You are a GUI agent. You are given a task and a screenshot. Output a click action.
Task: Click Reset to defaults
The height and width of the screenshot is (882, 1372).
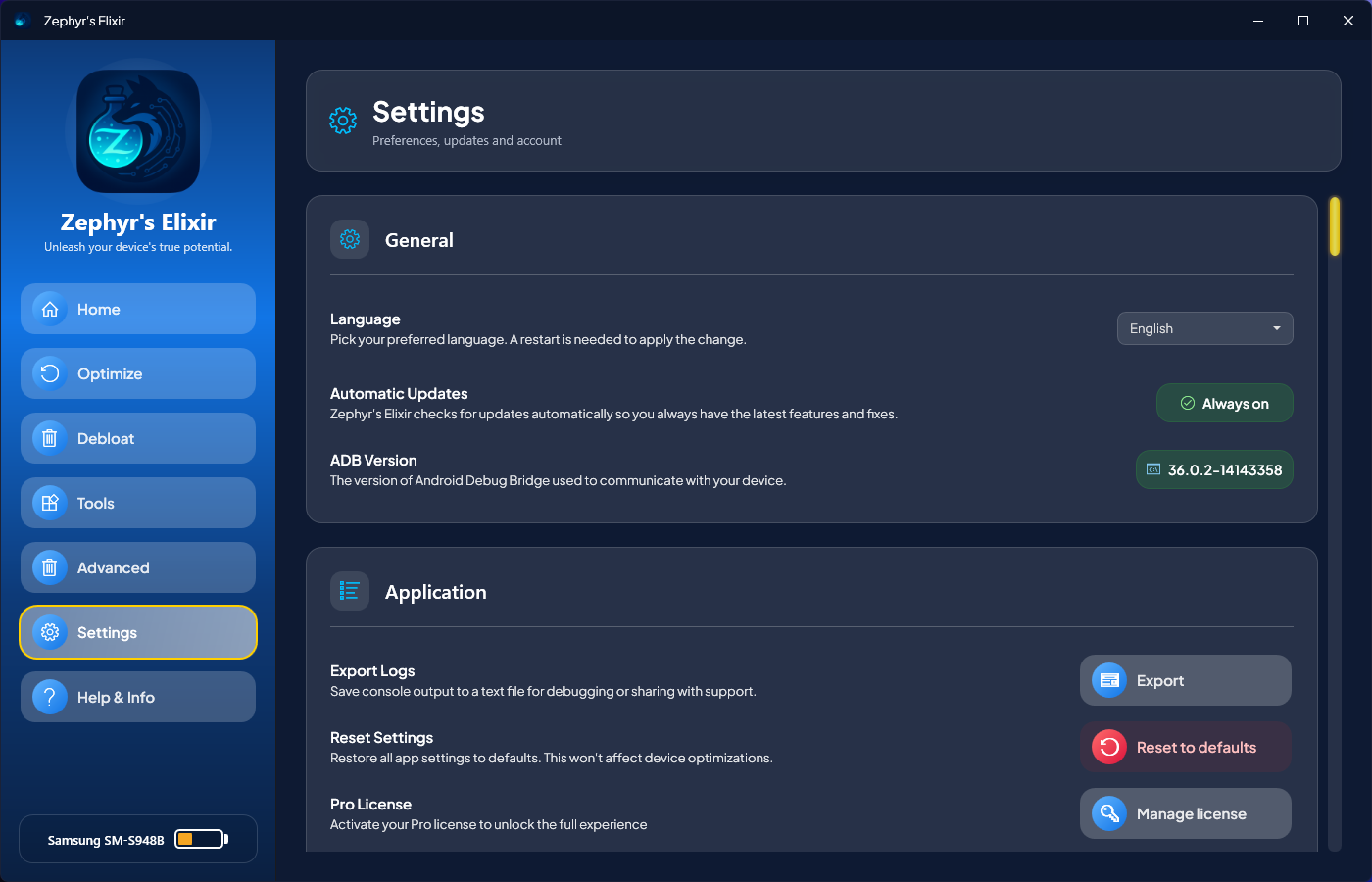point(1186,747)
